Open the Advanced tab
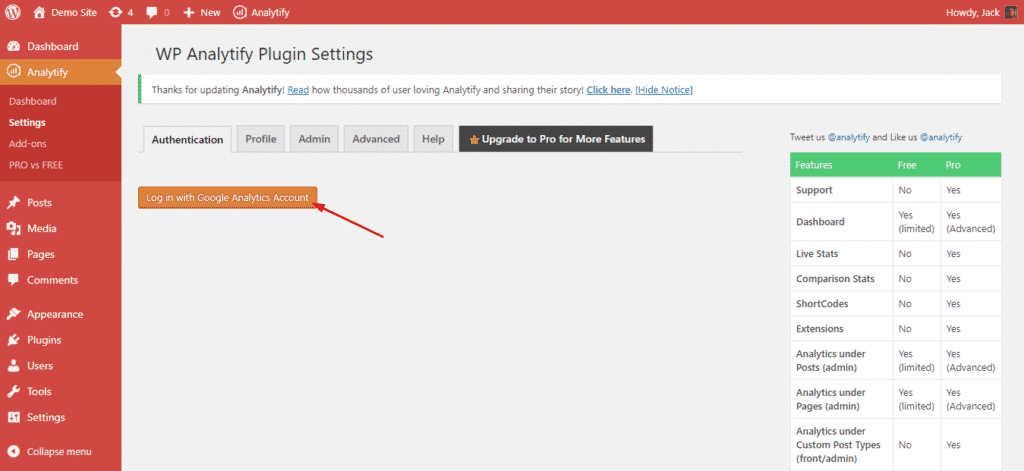This screenshot has height=471, width=1024. pyautogui.click(x=376, y=139)
